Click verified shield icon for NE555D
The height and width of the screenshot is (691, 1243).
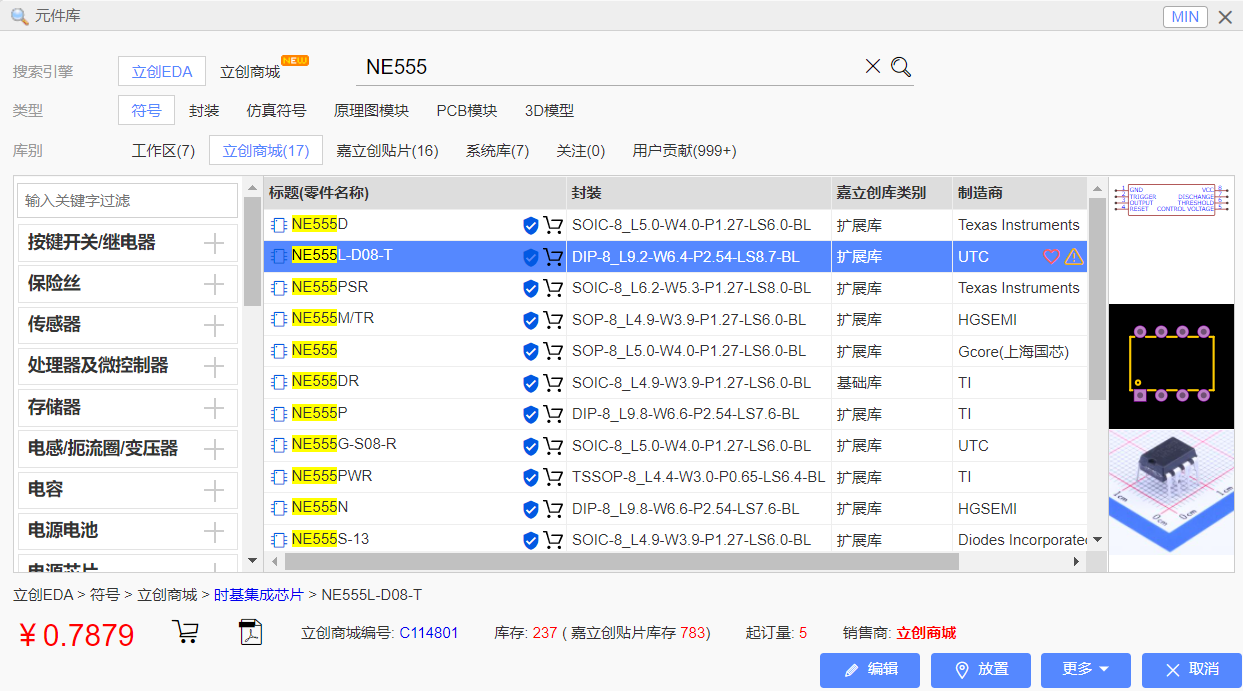click(531, 226)
